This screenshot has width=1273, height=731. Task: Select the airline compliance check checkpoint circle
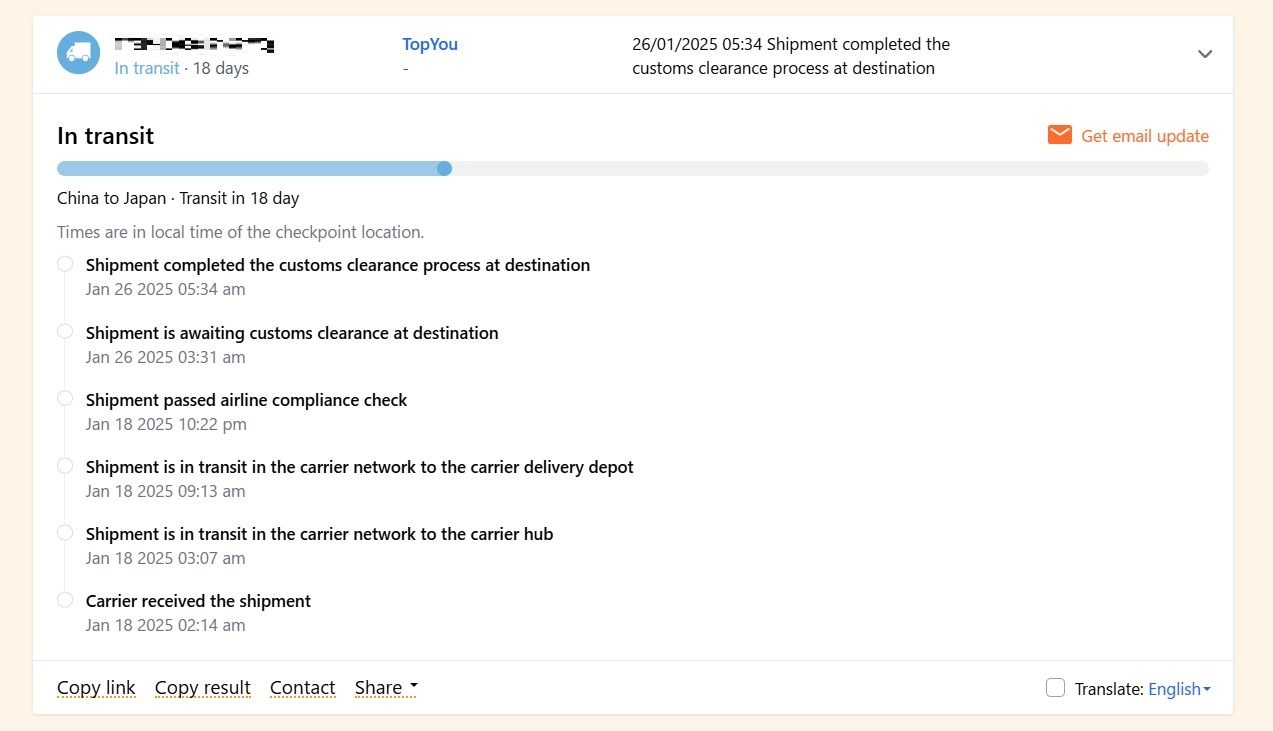[x=65, y=398]
